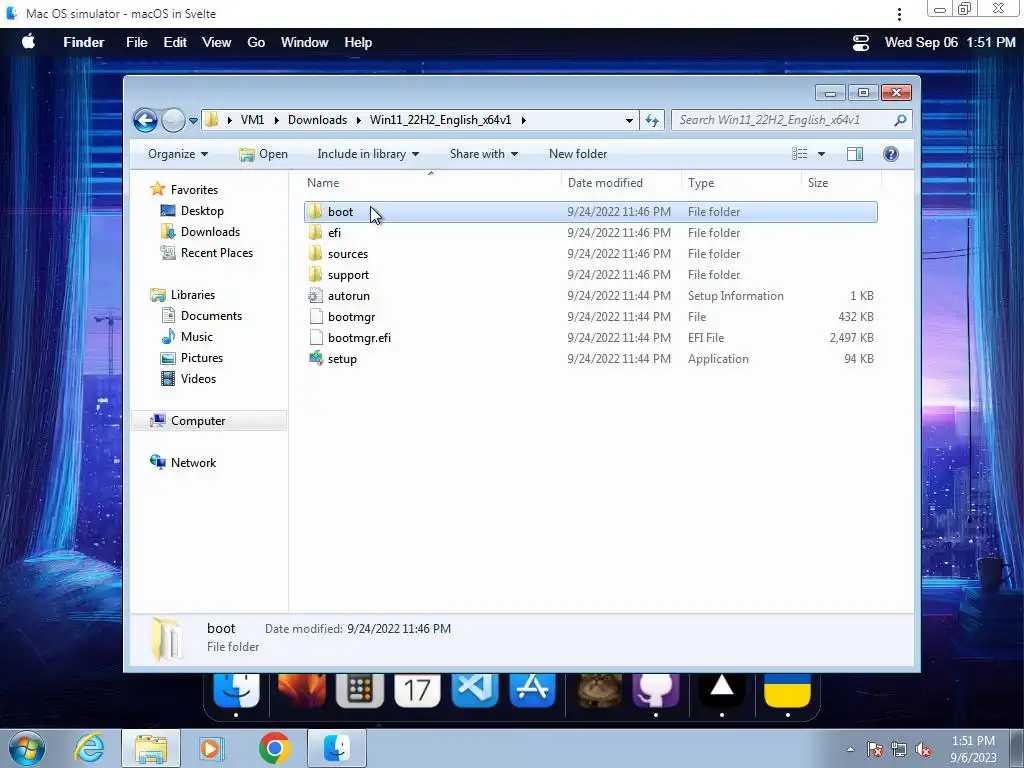
Task: Open Favorites in the navigation pane
Action: click(184, 189)
